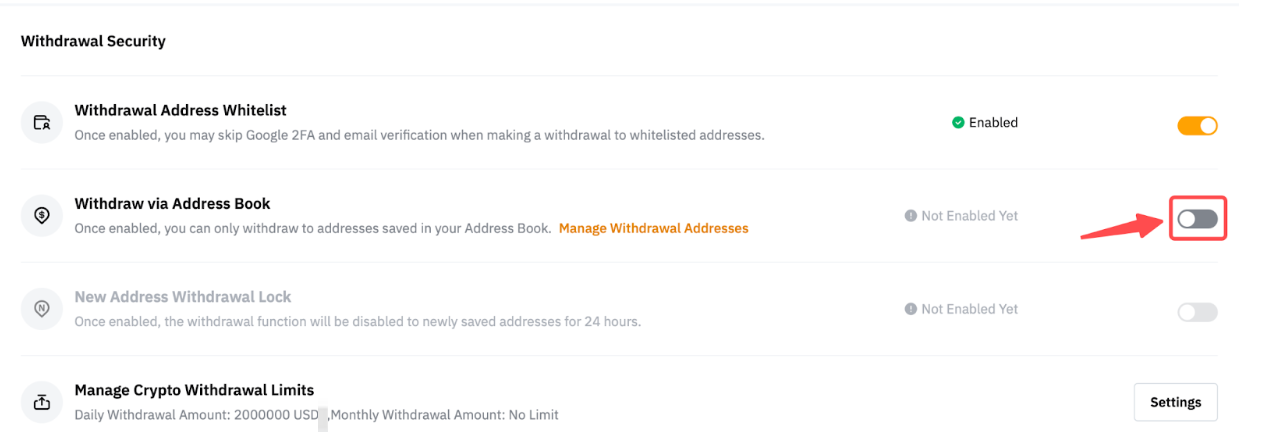Click the Enabled status label

pyautogui.click(x=993, y=123)
